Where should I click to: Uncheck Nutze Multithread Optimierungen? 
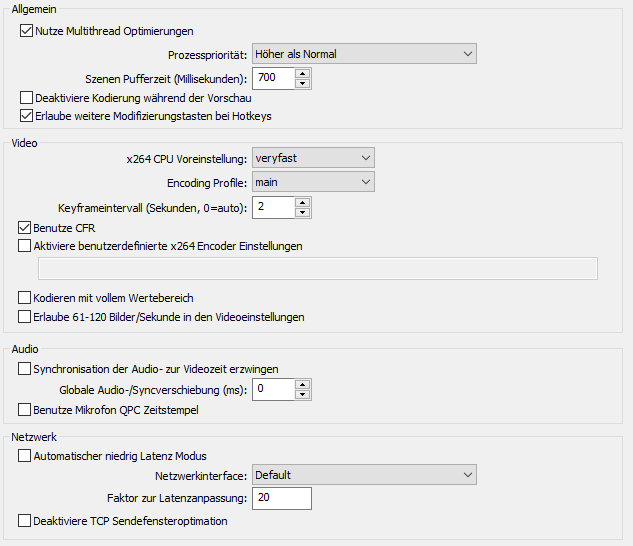26,31
